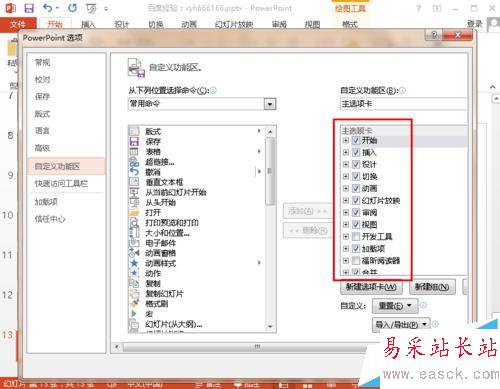Screen dimensions: 500x389
Task: Click the Save icon in the quick access toolbar
Action: pyautogui.click(x=29, y=8)
